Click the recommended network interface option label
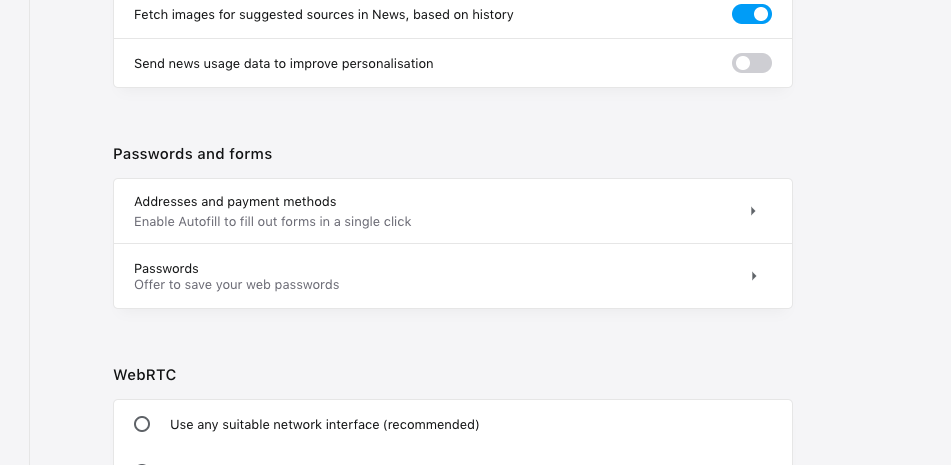Image resolution: width=951 pixels, height=465 pixels. (324, 425)
